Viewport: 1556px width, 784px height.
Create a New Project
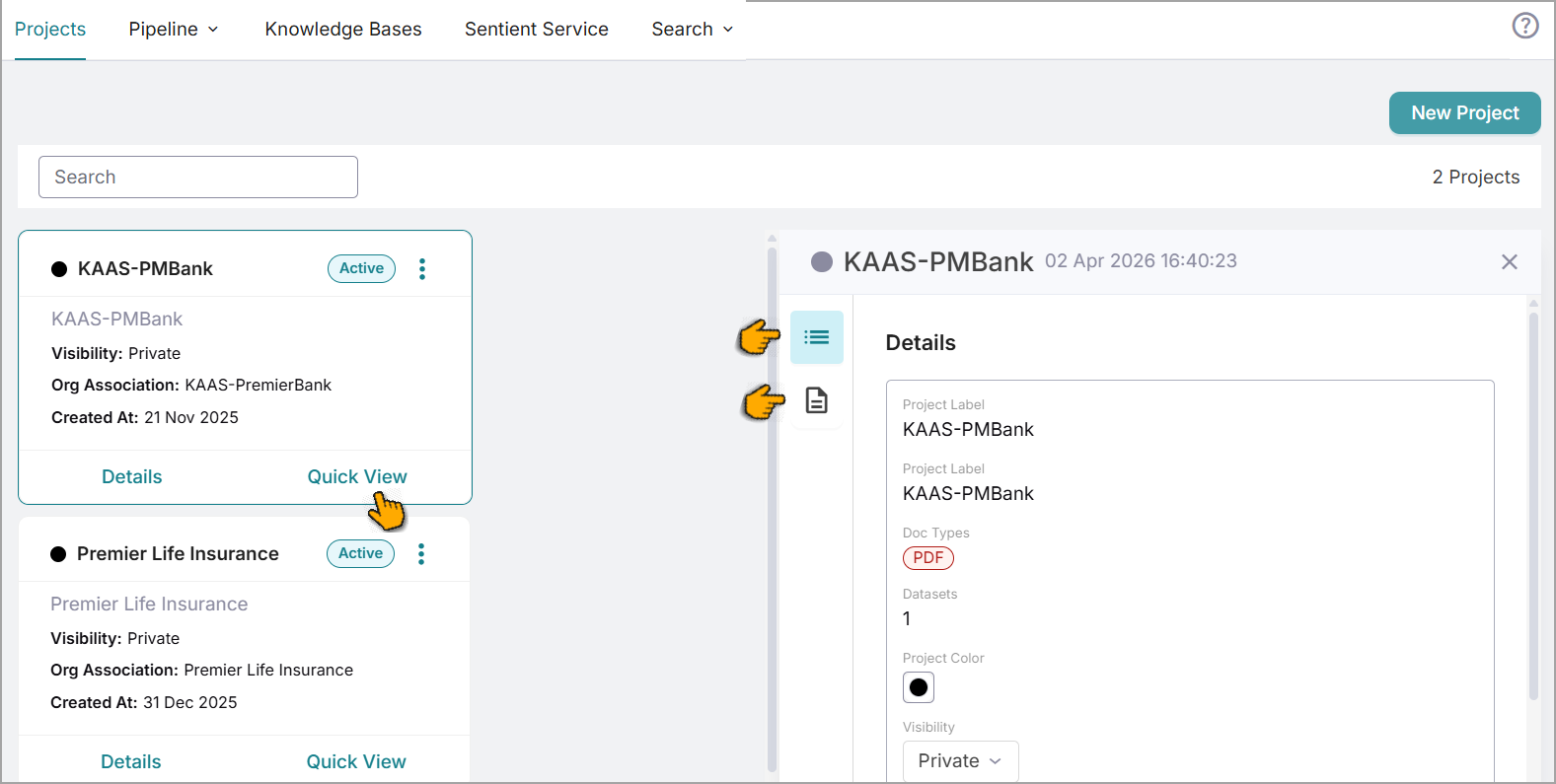coord(1465,113)
